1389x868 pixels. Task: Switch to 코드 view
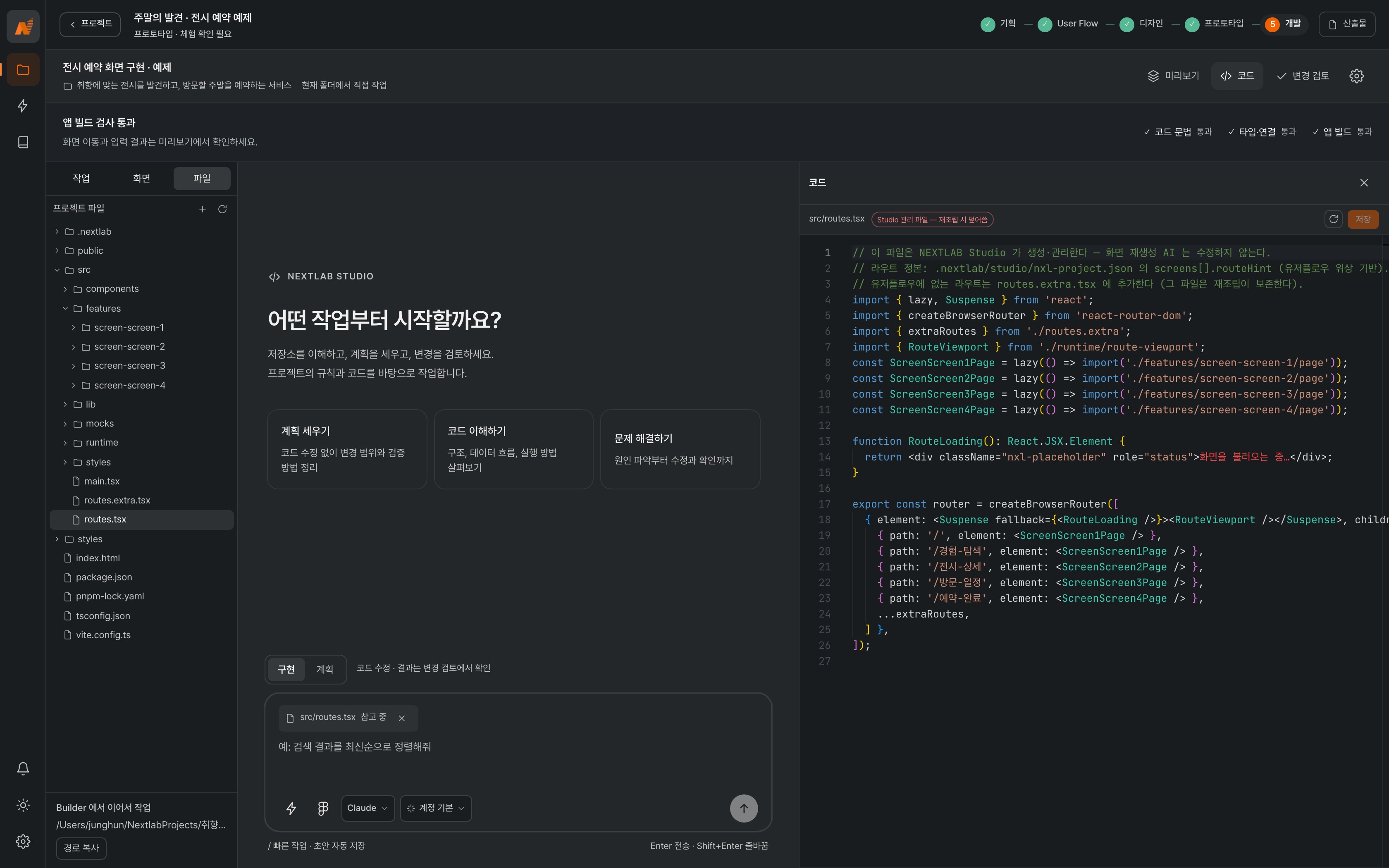(1237, 76)
